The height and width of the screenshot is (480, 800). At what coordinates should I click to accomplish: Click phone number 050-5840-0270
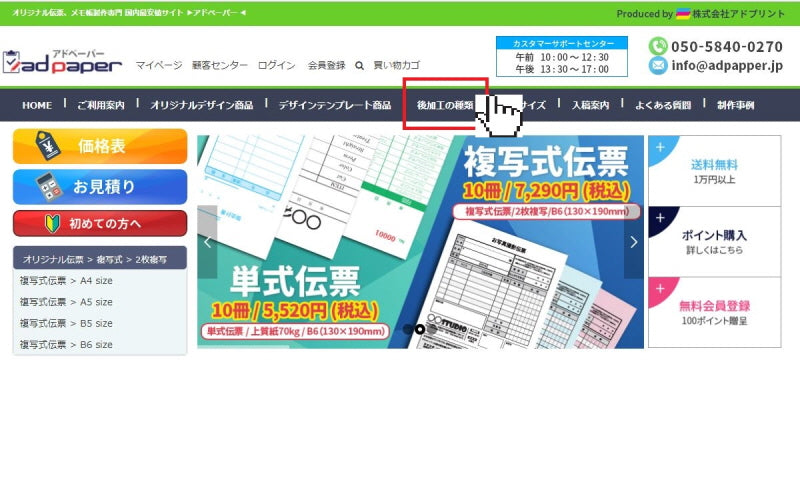(727, 46)
